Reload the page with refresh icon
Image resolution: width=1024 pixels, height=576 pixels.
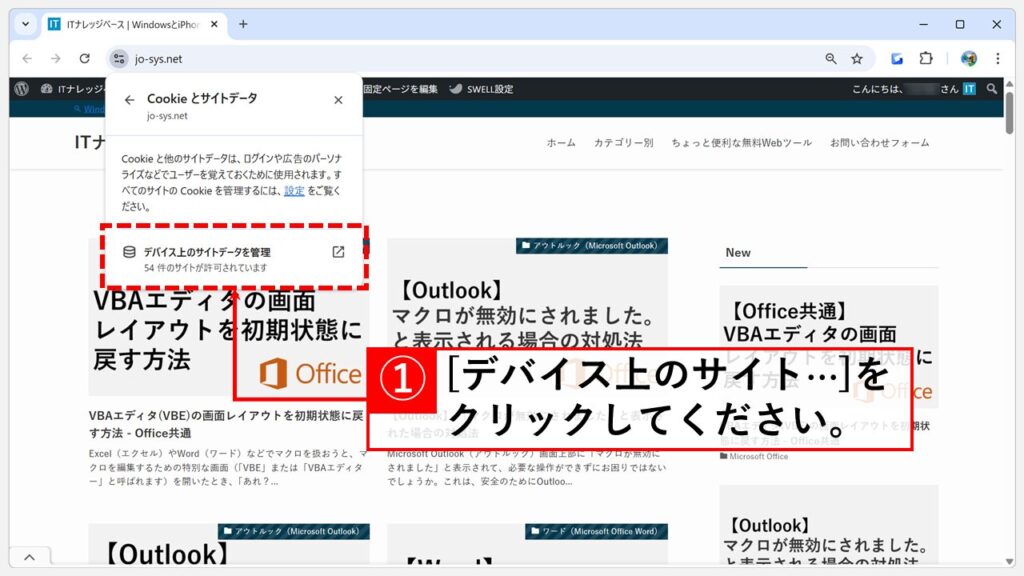coord(84,59)
